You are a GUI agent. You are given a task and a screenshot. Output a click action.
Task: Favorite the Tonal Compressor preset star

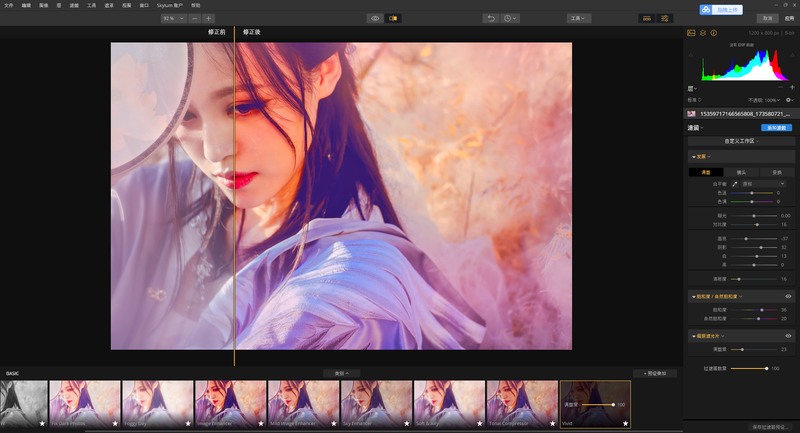(x=553, y=423)
